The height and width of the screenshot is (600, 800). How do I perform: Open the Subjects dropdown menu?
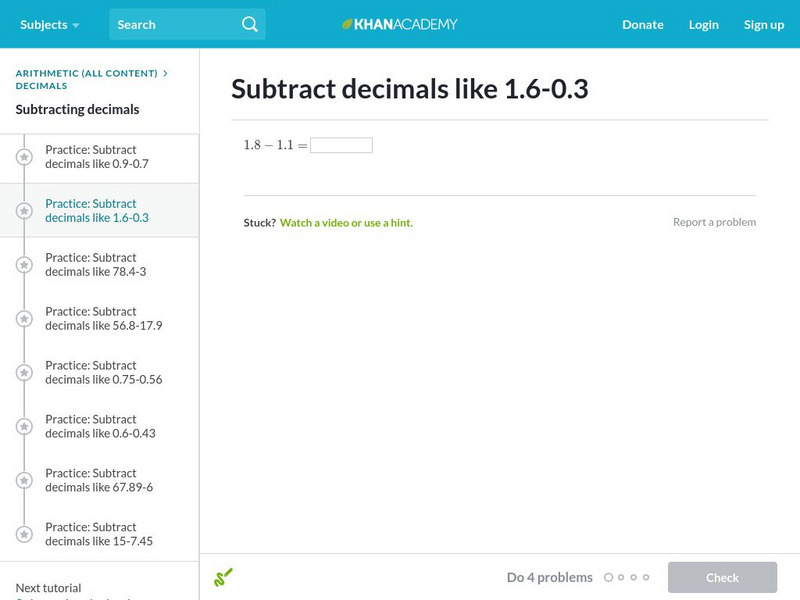tap(49, 24)
